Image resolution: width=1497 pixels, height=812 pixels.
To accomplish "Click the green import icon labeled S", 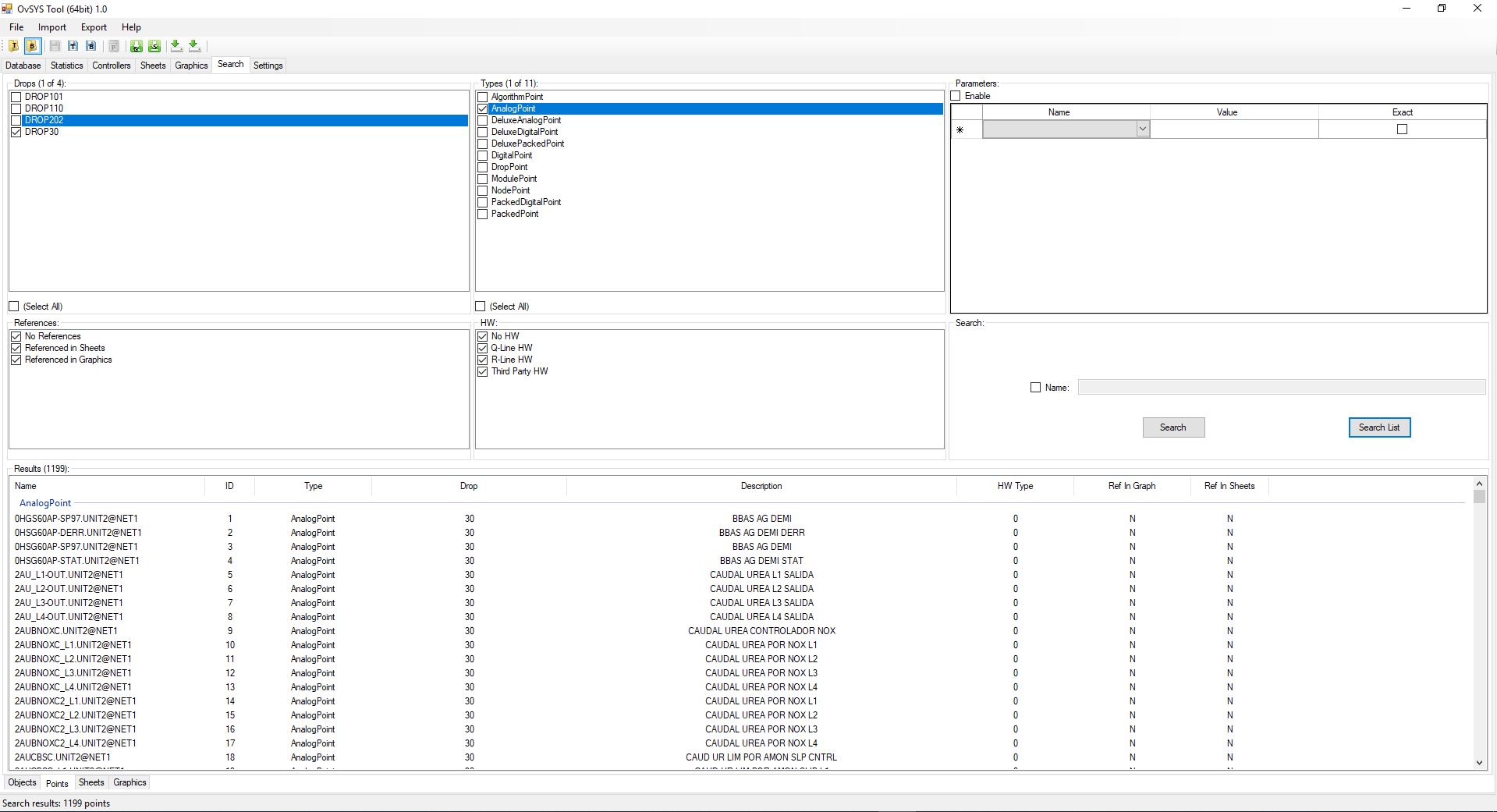I will click(154, 46).
